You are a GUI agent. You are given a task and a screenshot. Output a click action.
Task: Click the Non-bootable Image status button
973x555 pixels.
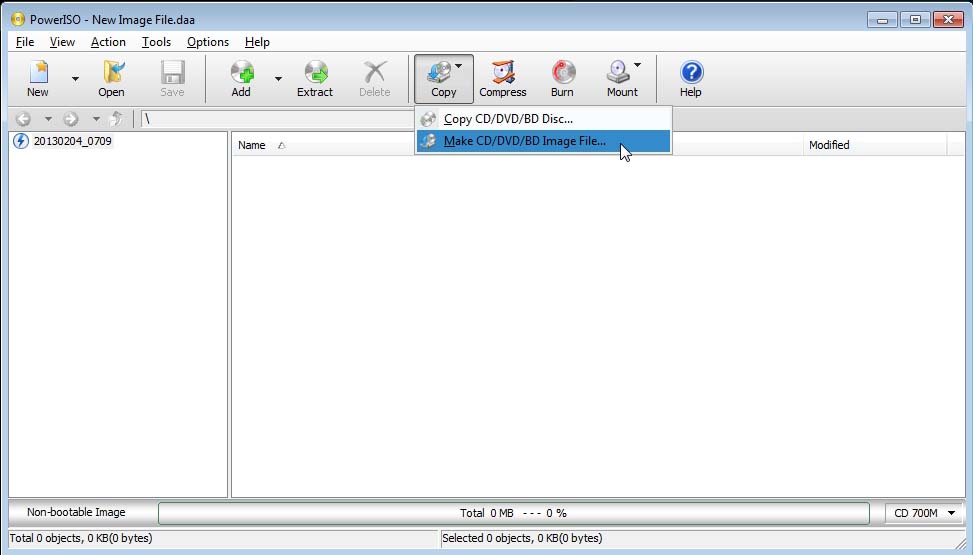click(x=76, y=512)
